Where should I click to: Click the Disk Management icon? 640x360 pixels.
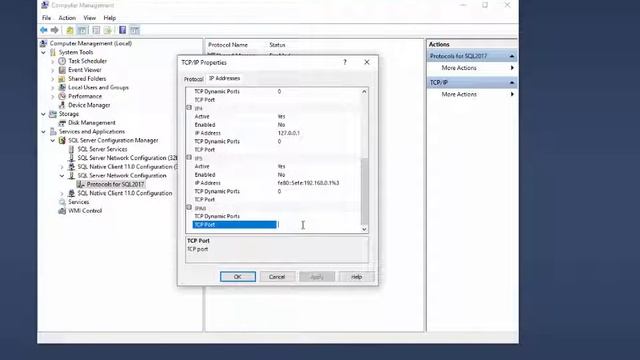62,123
